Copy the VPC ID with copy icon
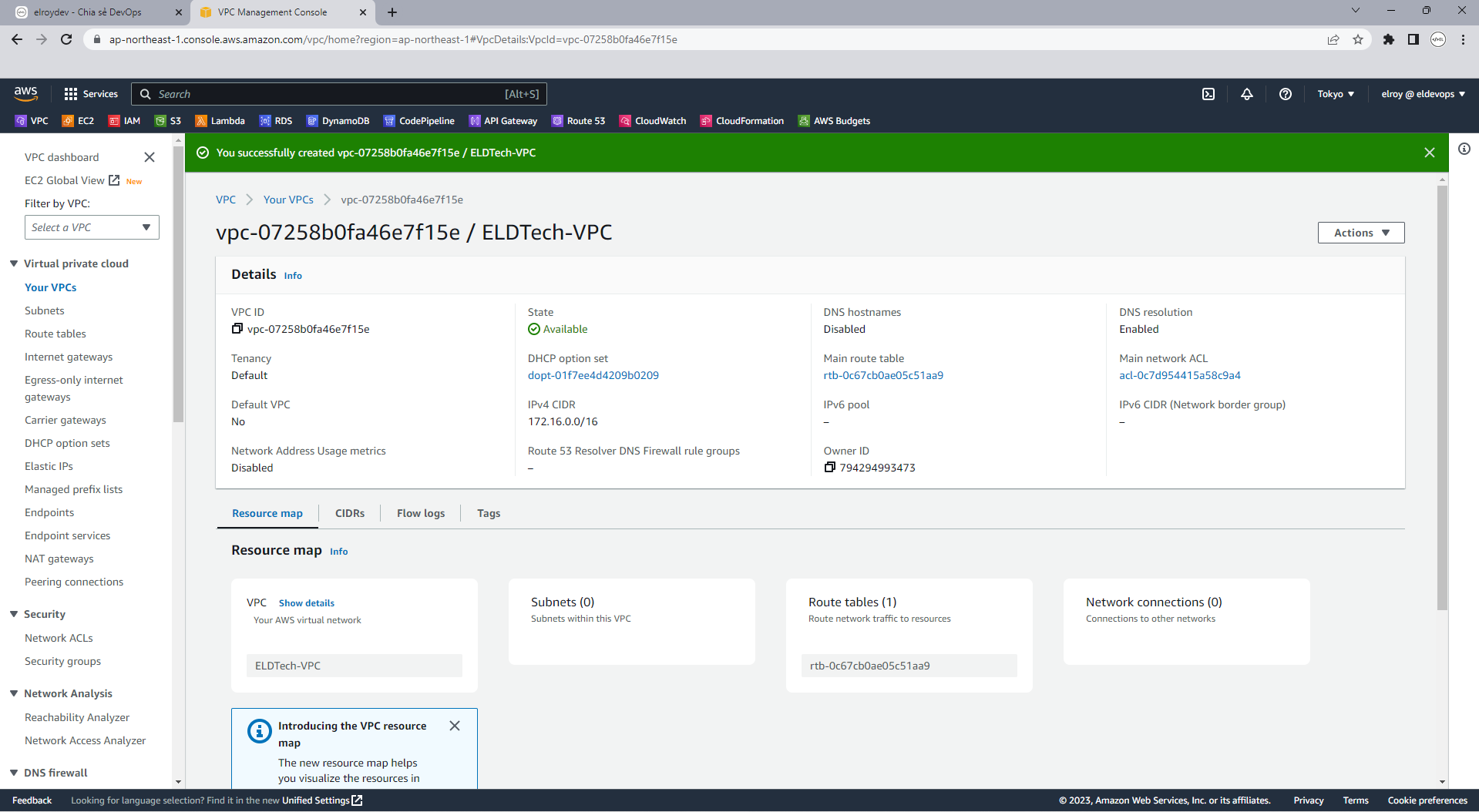 (x=237, y=329)
